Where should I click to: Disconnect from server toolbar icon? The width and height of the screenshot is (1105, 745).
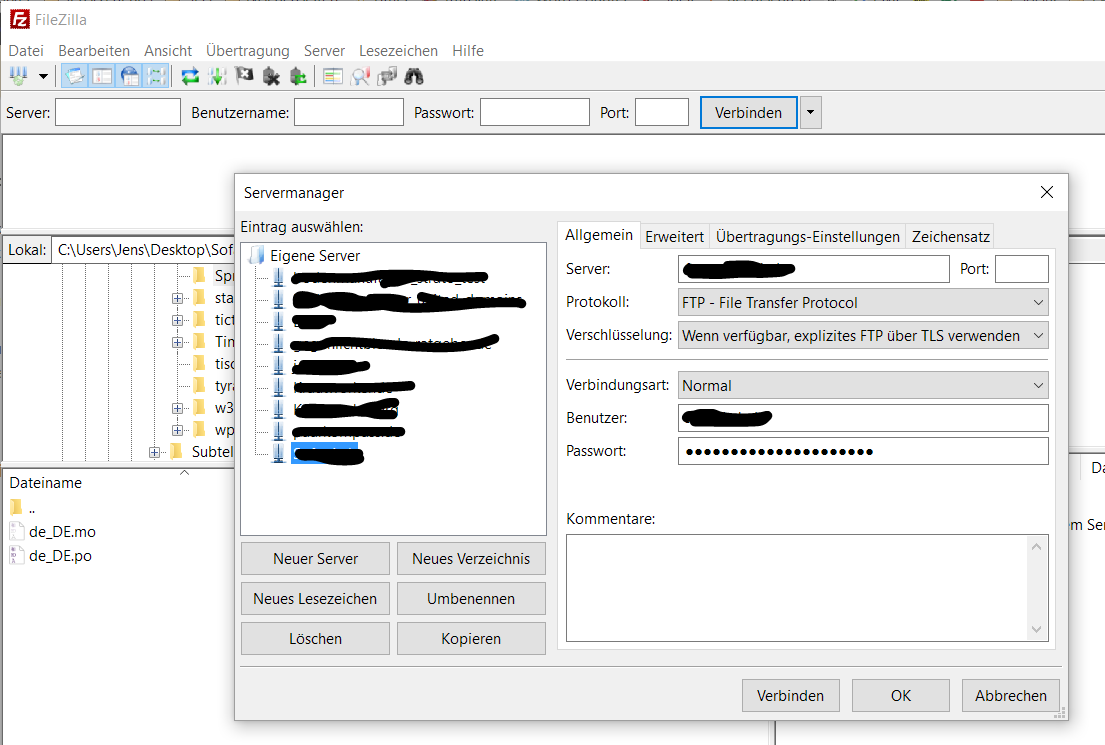point(271,76)
